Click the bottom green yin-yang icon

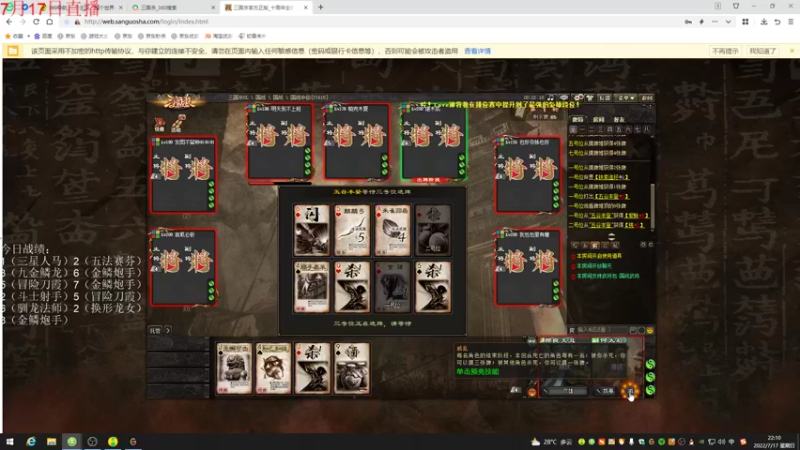pos(650,390)
